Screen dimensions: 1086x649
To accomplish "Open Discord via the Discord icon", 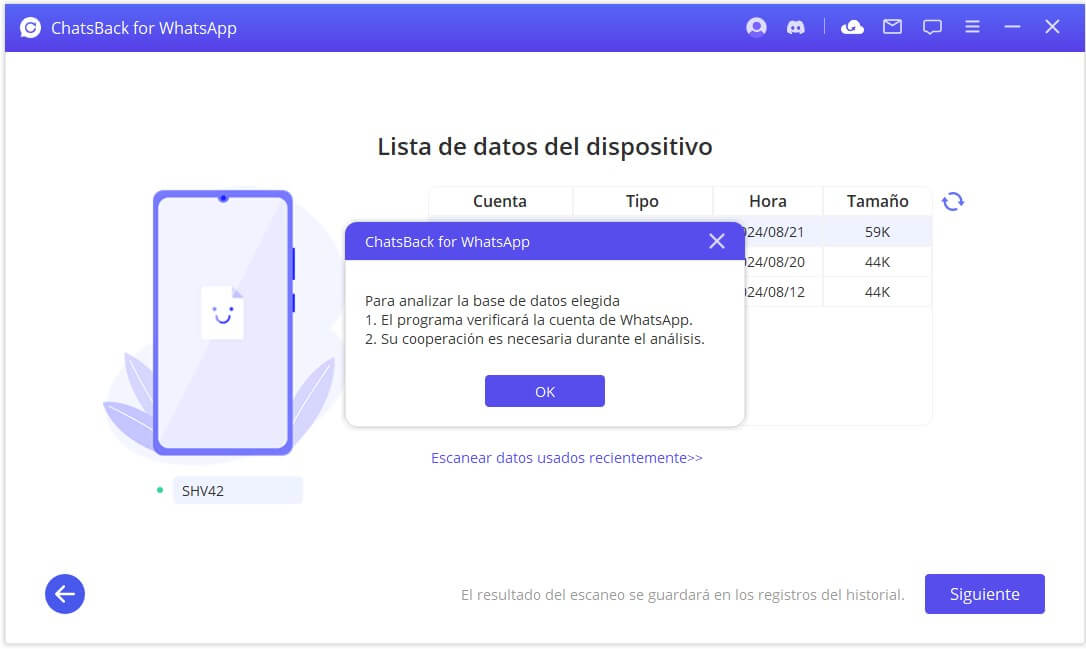I will (x=795, y=27).
